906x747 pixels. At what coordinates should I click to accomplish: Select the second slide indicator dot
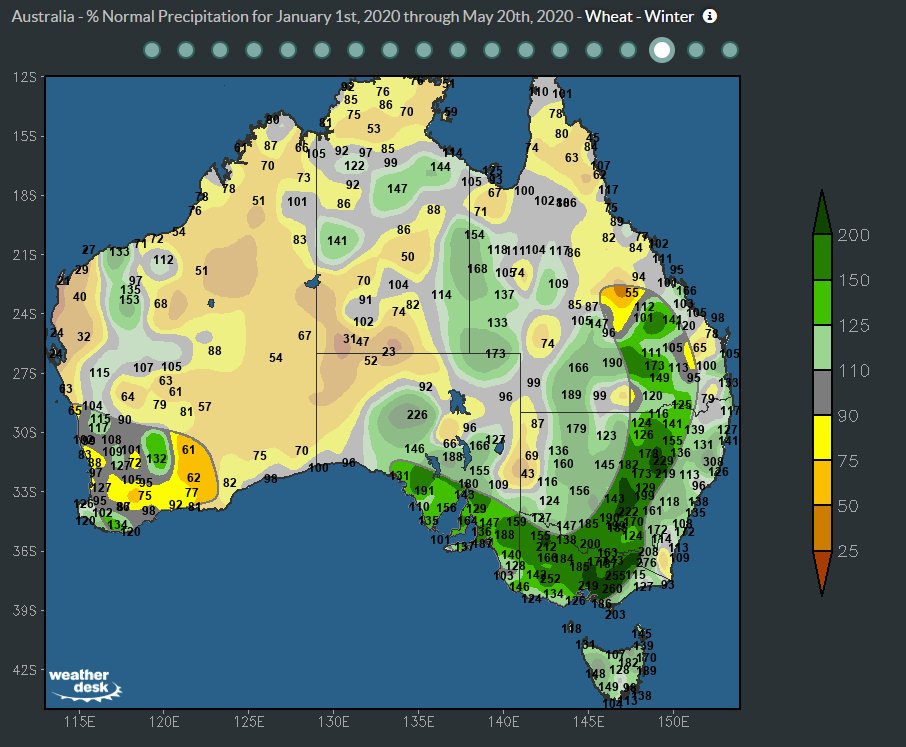point(186,50)
